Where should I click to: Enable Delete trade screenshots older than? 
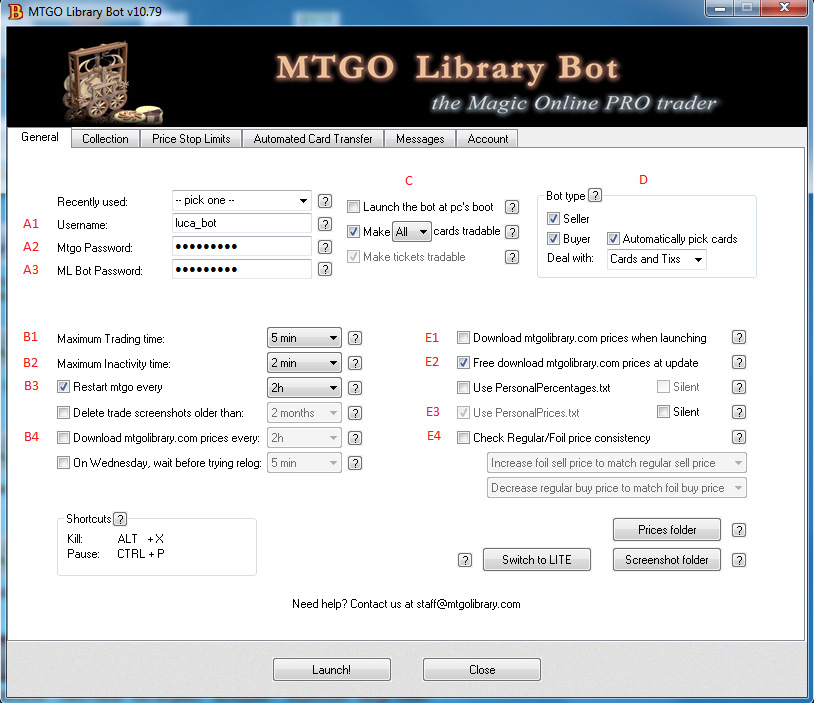(x=64, y=413)
